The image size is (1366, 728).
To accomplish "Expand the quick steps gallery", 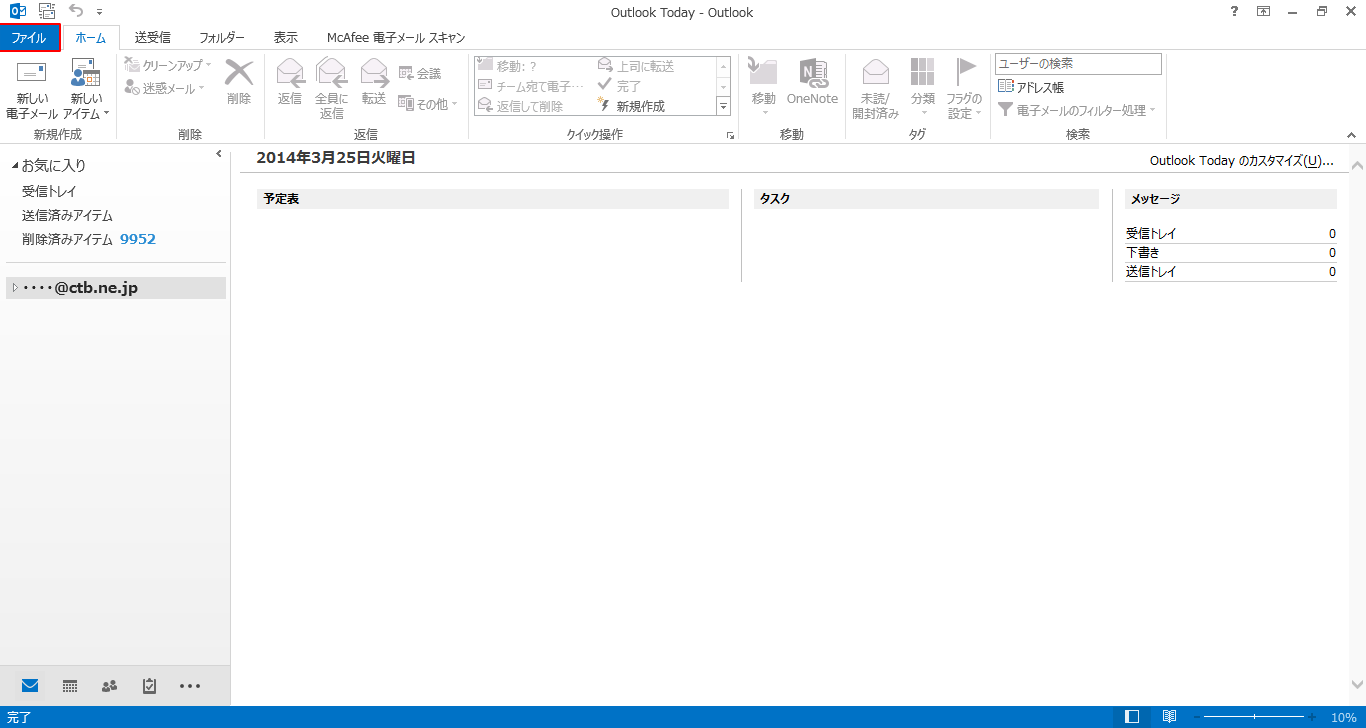I will (x=724, y=106).
